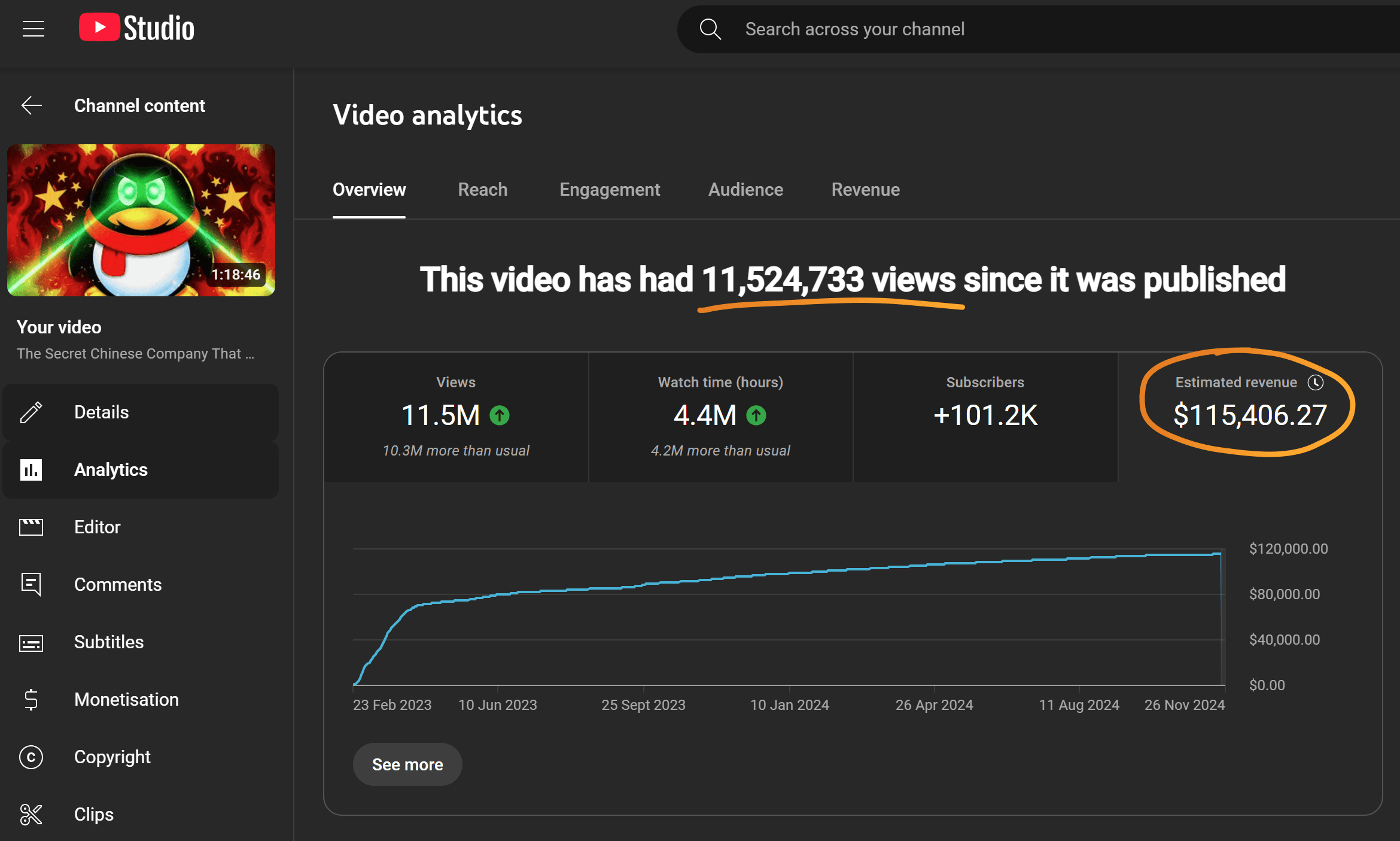Click the video thumbnail preview
The width and height of the screenshot is (1400, 841).
[x=141, y=220]
